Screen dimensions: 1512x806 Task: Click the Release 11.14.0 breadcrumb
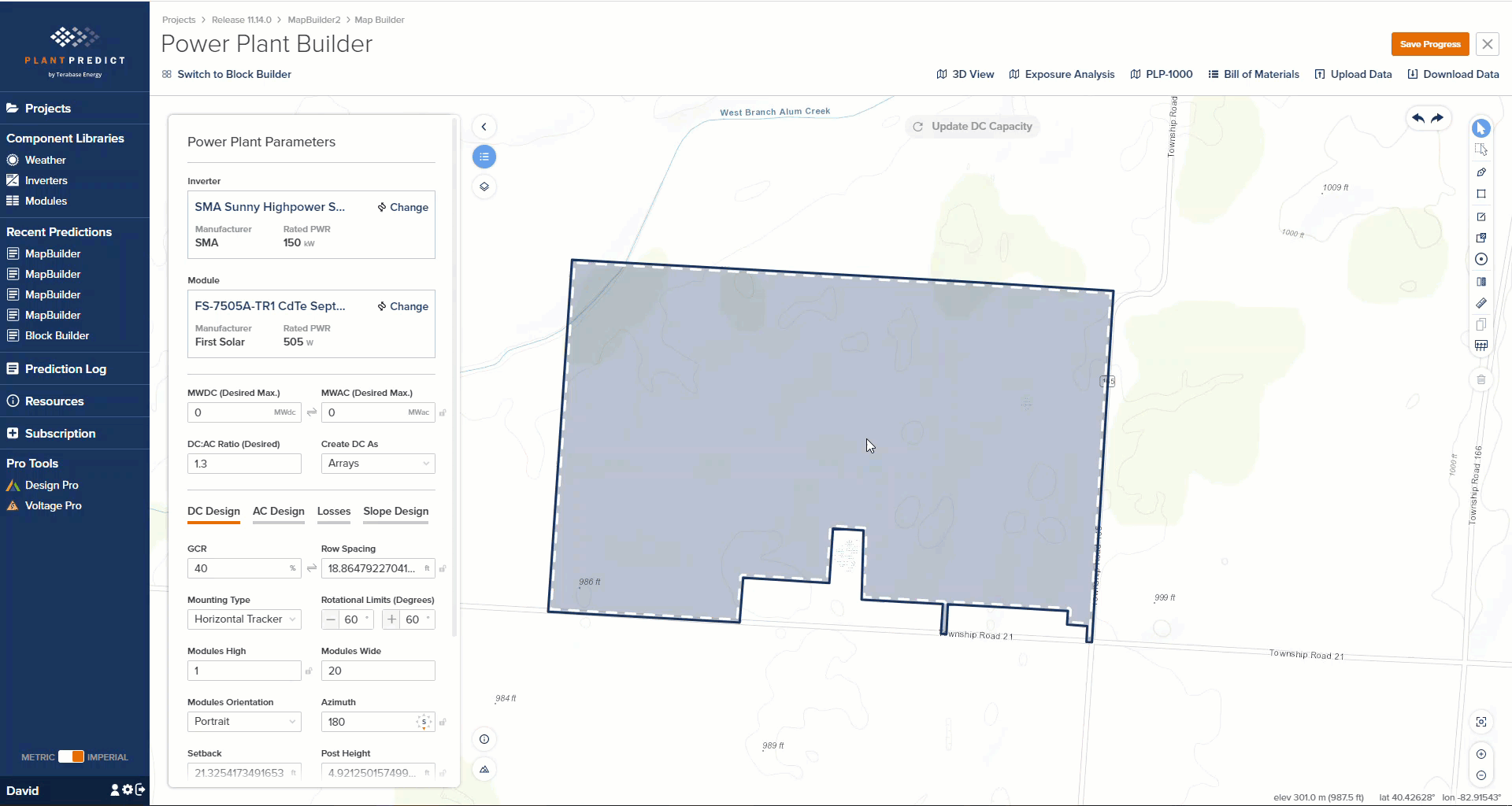coord(241,20)
